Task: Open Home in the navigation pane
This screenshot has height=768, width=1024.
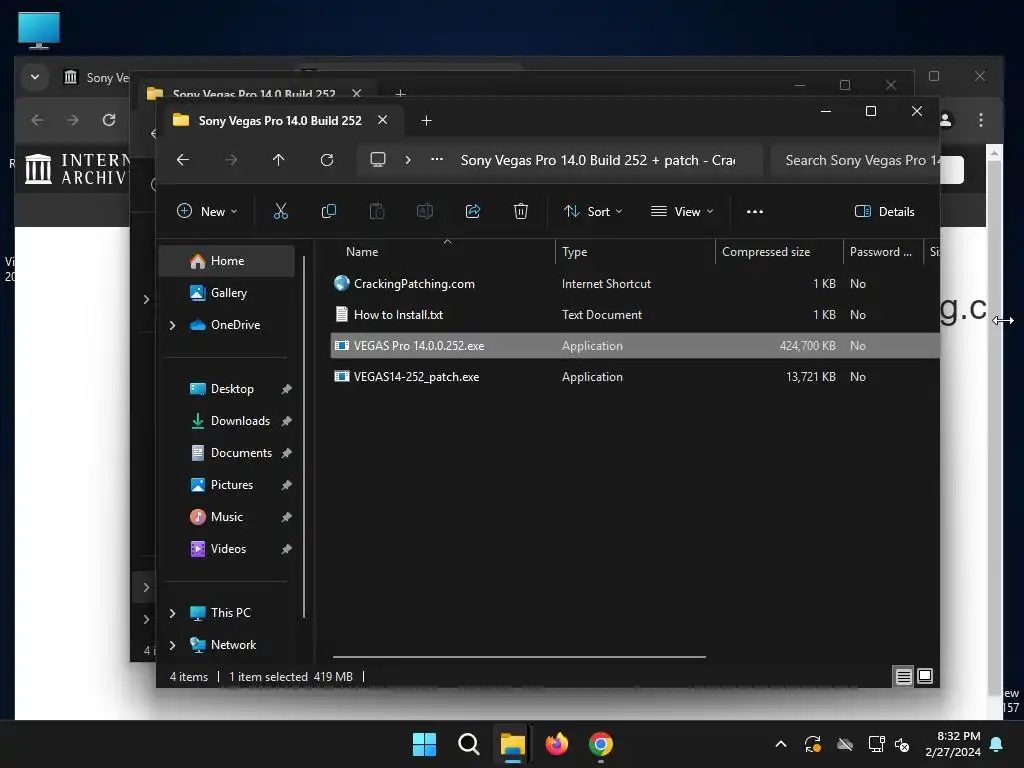Action: pyautogui.click(x=227, y=261)
